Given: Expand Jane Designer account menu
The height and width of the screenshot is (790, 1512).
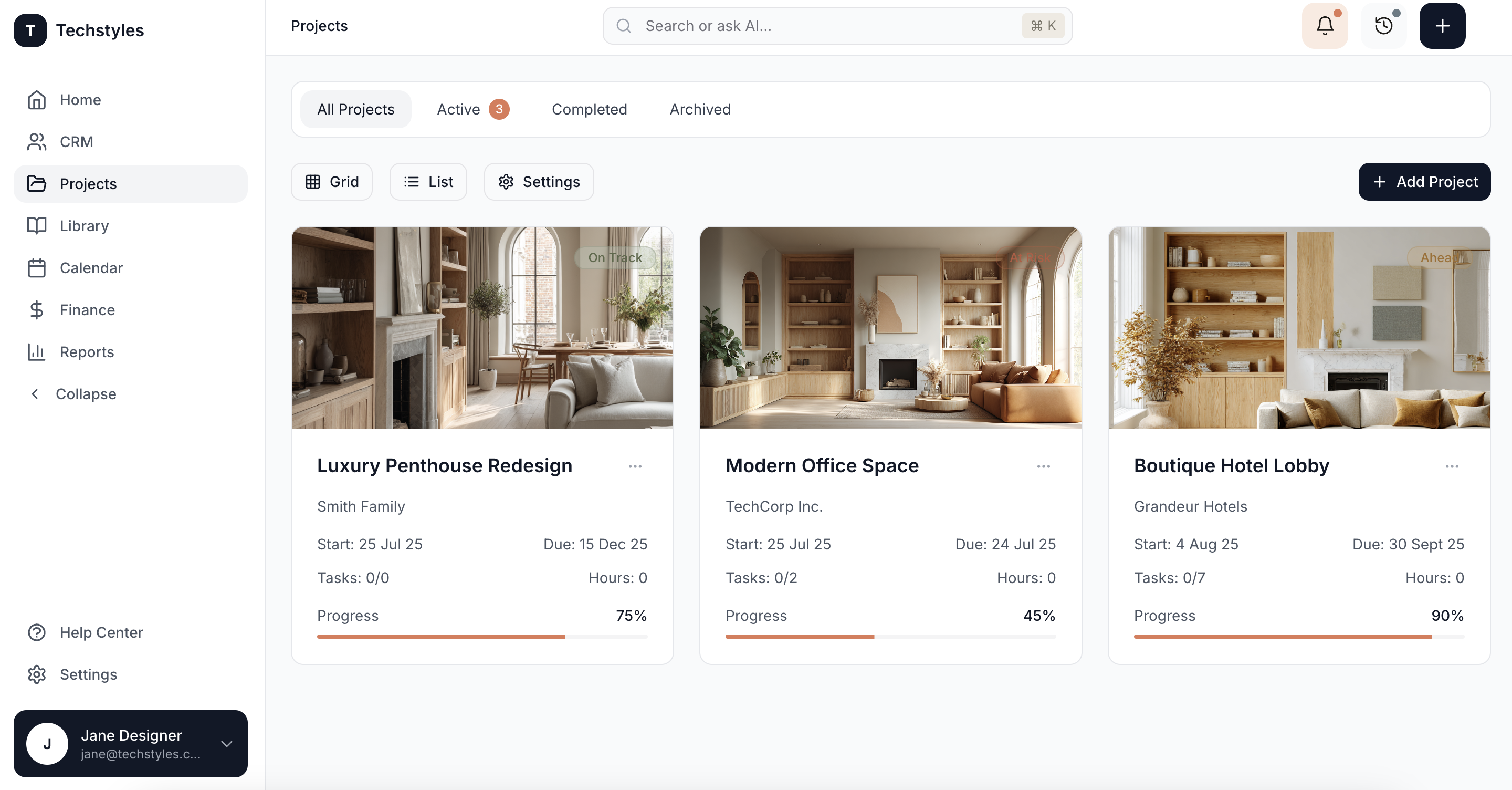Looking at the screenshot, I should (x=227, y=744).
